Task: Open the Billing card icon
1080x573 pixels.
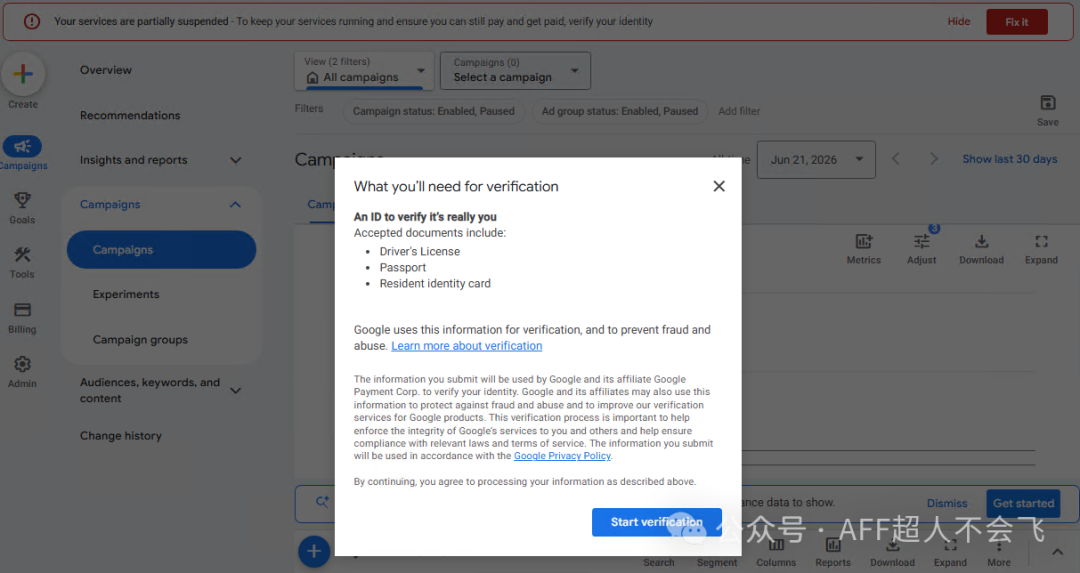Action: pos(22,310)
